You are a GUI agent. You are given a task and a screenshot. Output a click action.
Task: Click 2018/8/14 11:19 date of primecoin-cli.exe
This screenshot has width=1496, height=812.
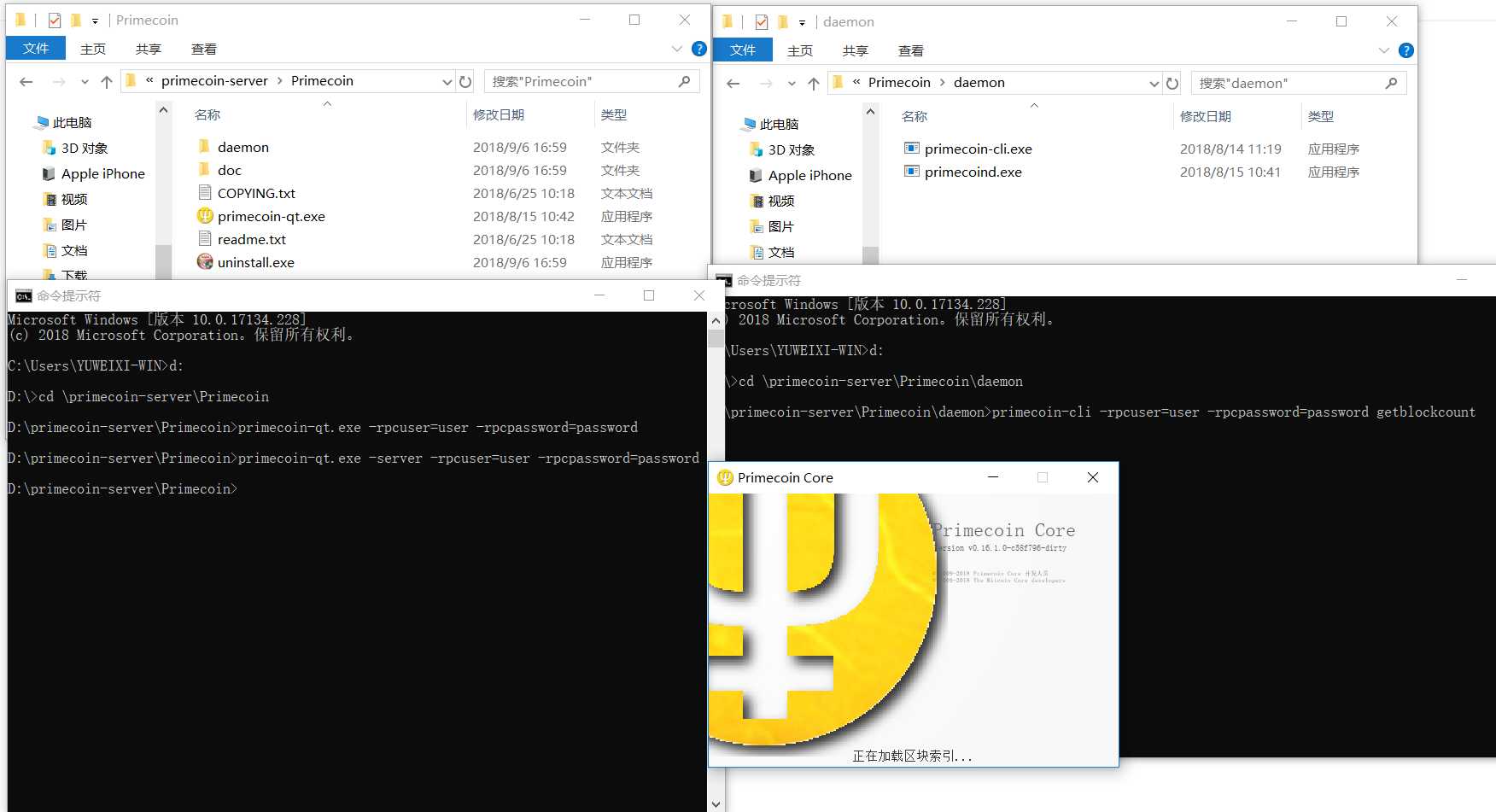pyautogui.click(x=1230, y=149)
